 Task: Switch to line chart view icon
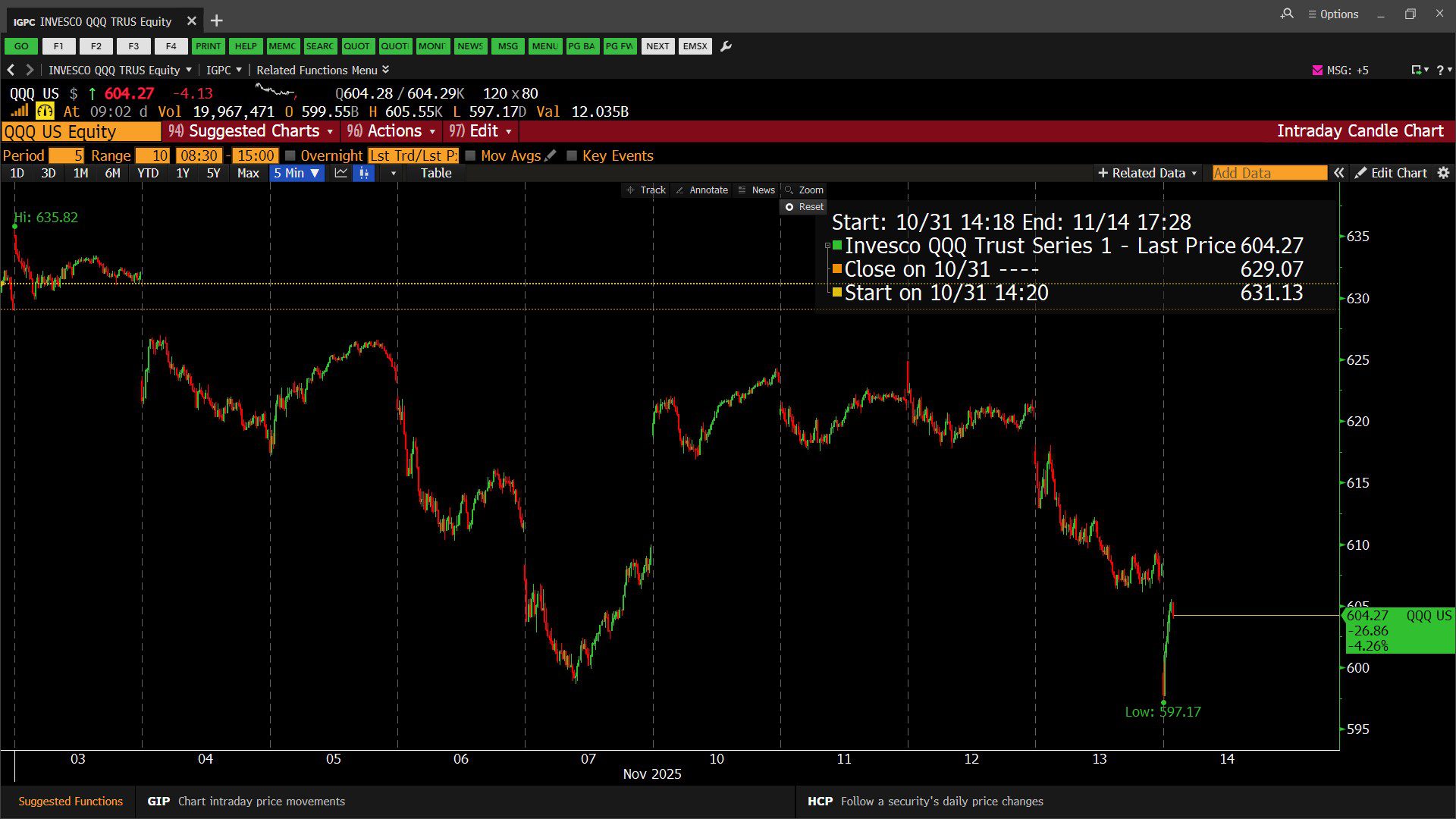tap(341, 173)
